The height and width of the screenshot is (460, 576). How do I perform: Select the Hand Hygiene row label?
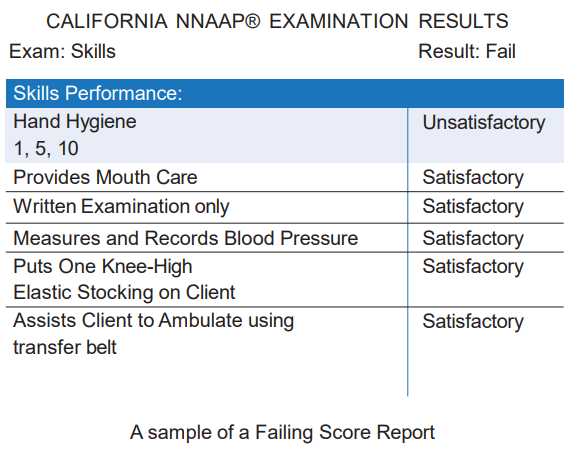coord(75,122)
